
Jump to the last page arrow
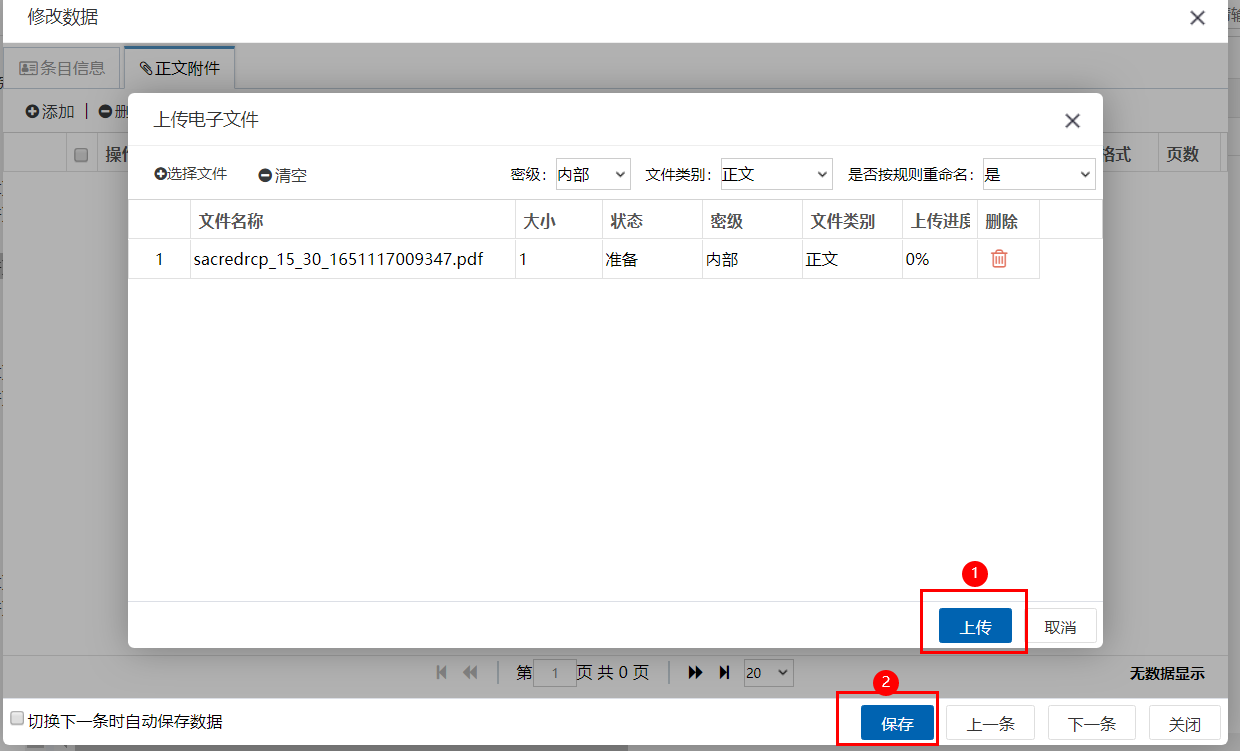coord(724,673)
